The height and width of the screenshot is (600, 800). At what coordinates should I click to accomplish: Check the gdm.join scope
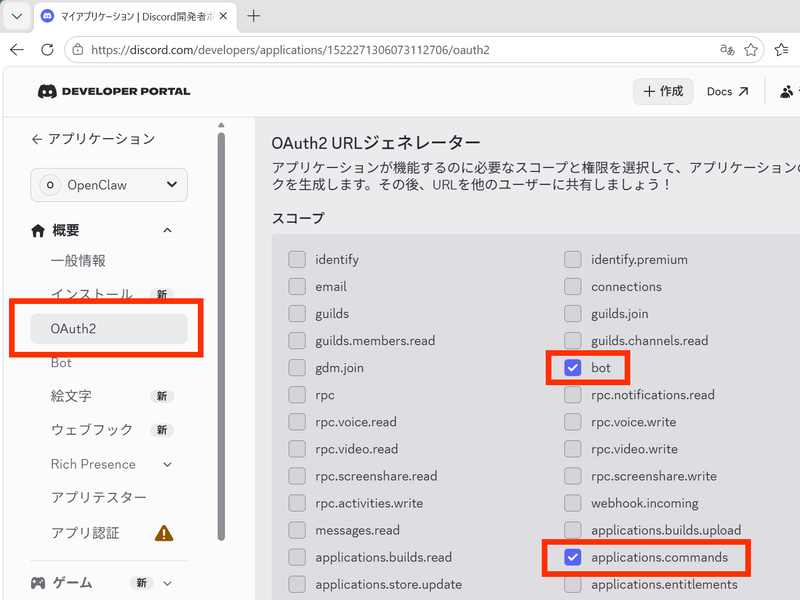click(x=297, y=367)
